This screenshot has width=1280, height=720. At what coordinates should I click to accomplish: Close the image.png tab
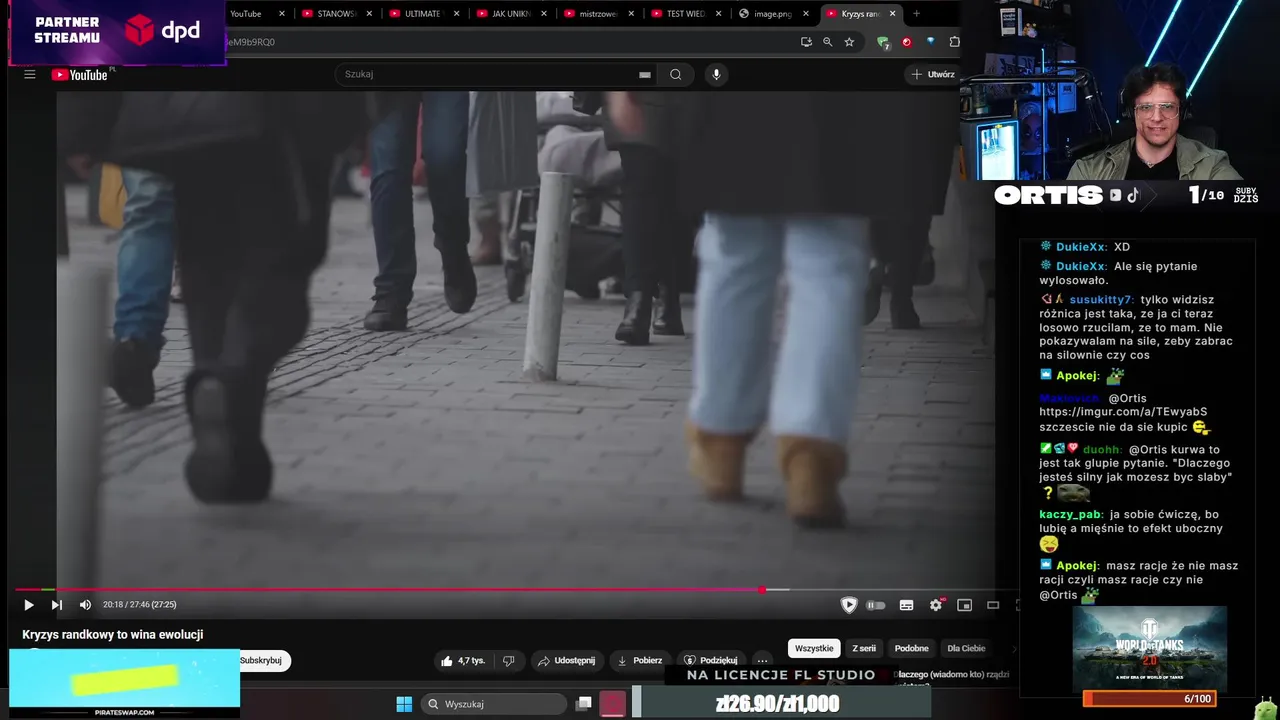click(806, 14)
